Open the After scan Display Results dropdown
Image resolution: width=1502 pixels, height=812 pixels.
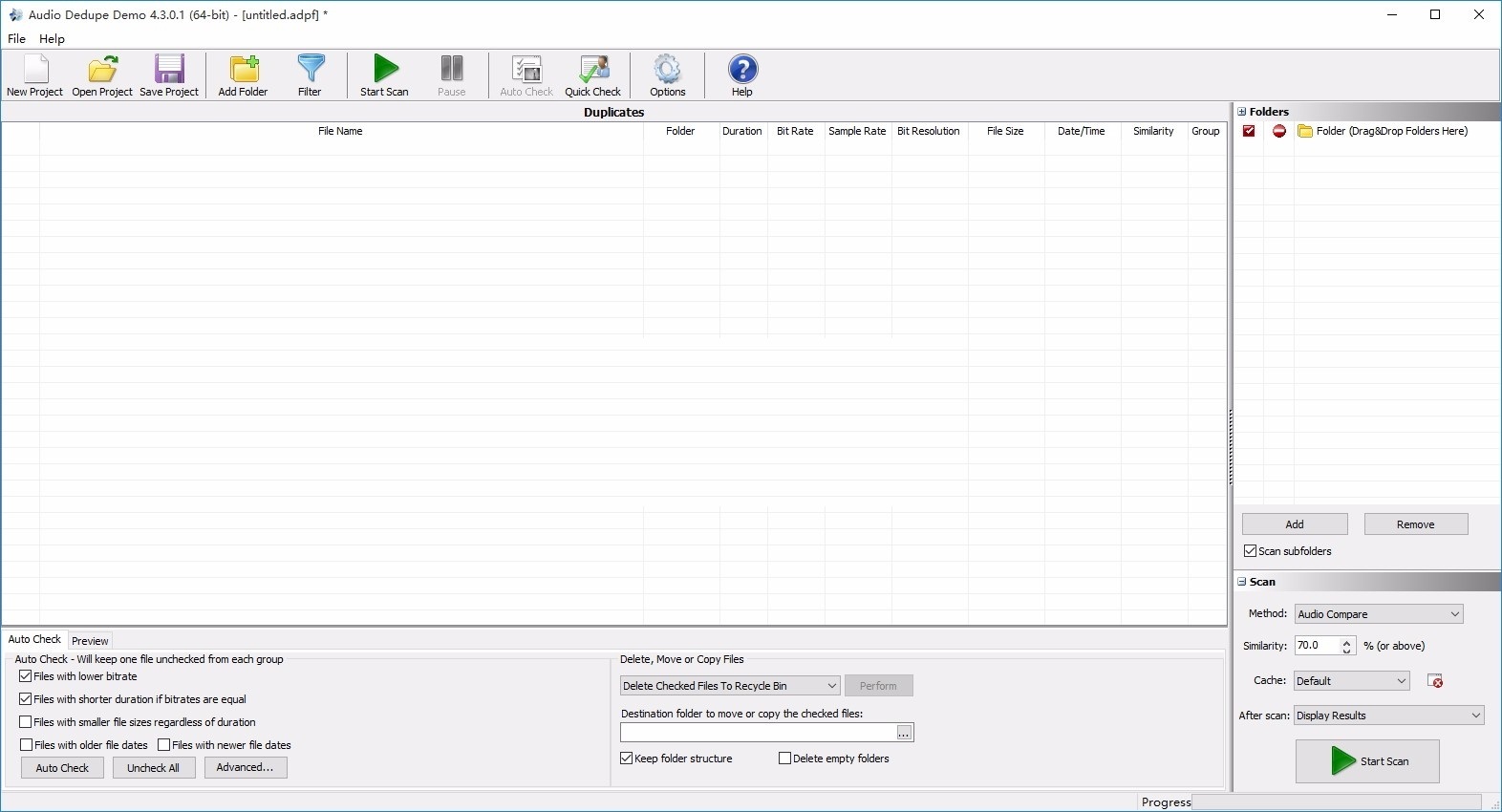click(1388, 716)
